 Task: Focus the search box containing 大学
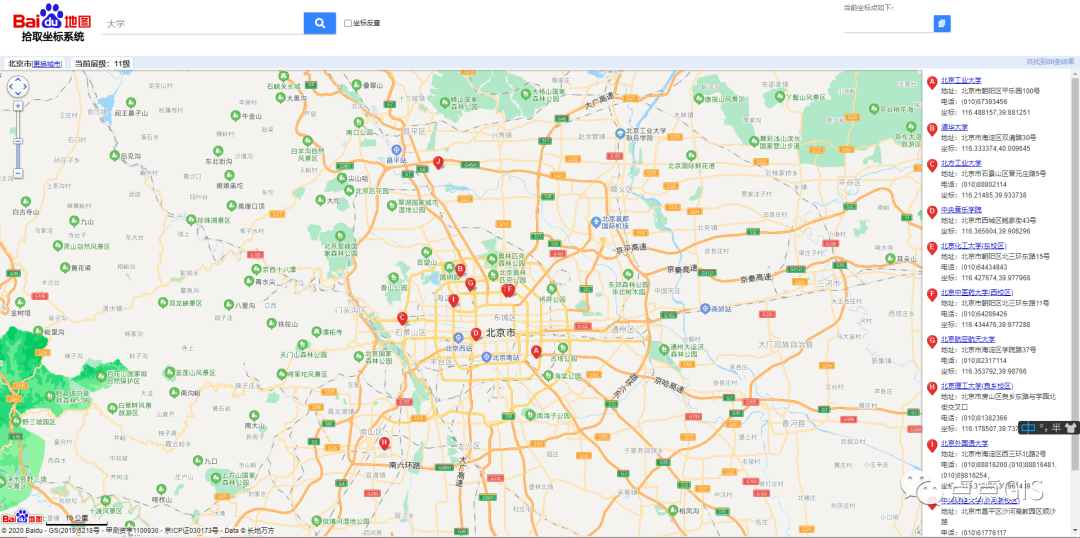pos(203,23)
